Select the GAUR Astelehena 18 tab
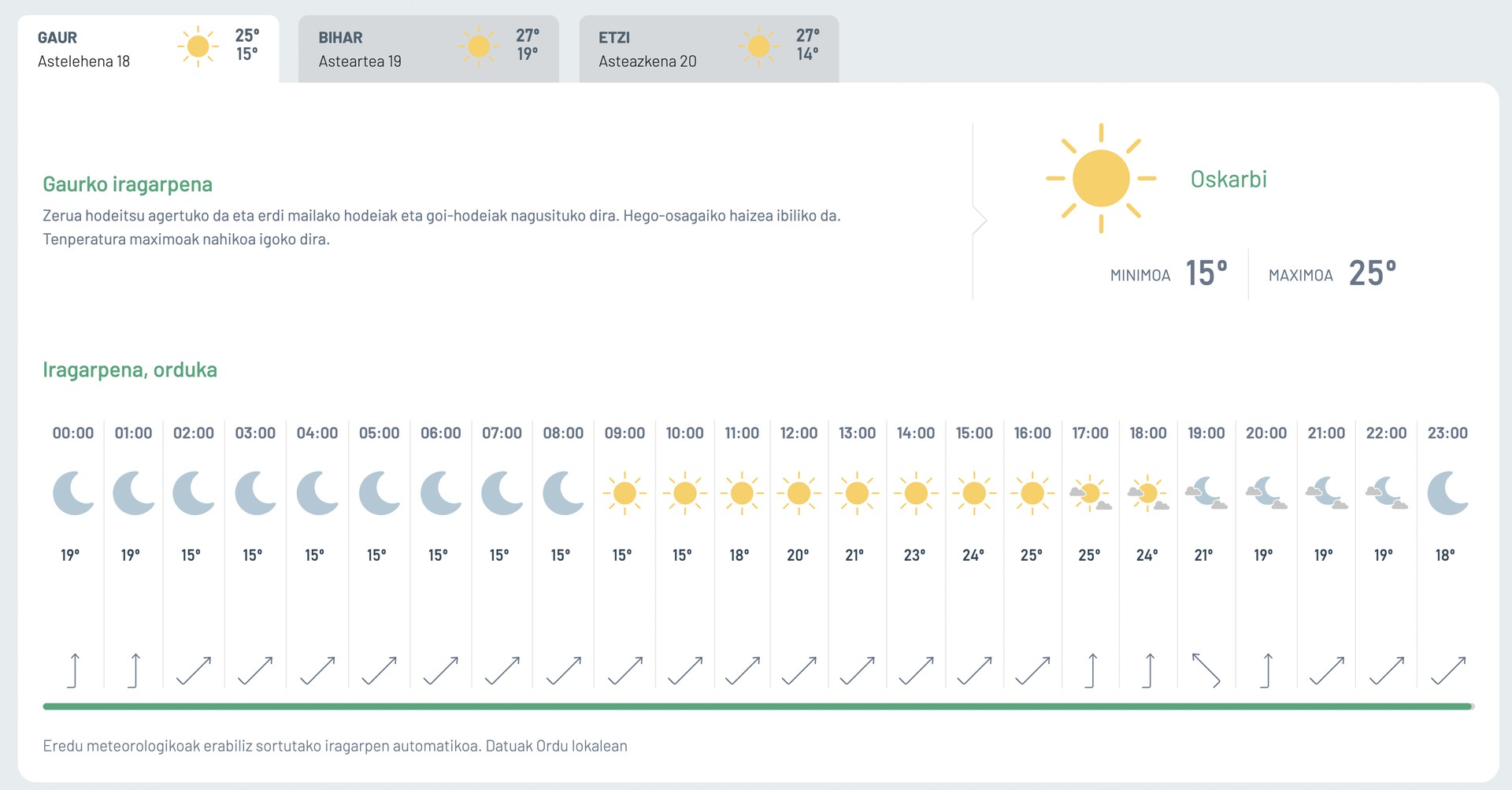Image resolution: width=1512 pixels, height=790 pixels. [x=148, y=49]
